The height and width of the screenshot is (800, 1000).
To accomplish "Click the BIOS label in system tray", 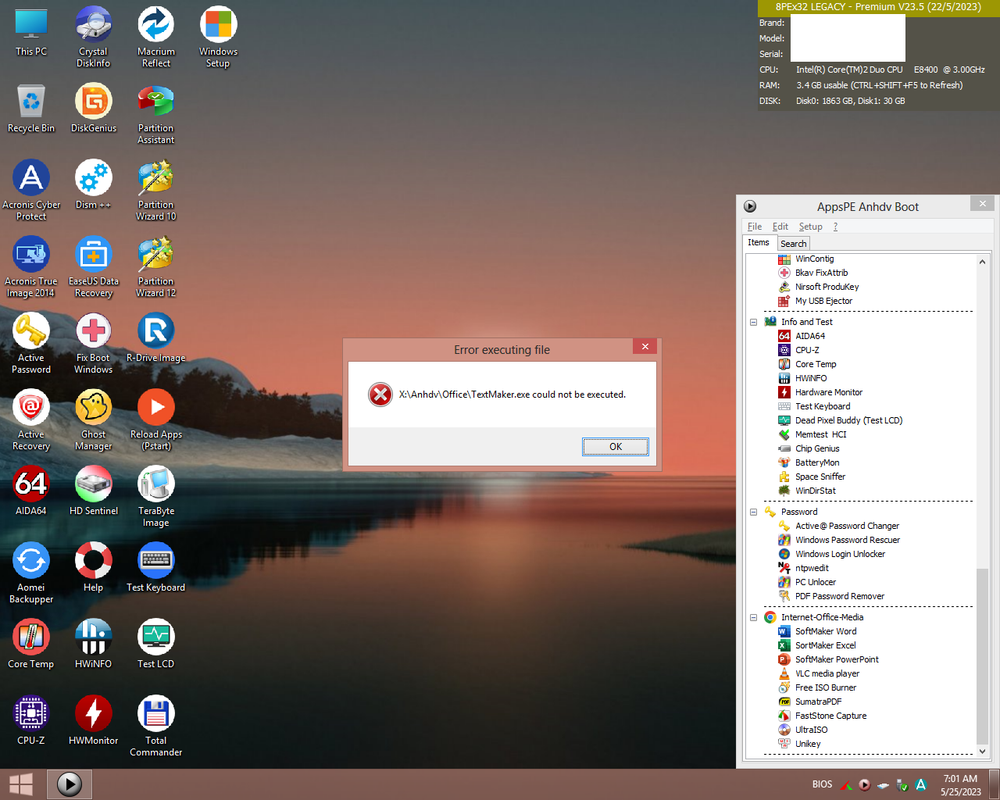I will 822,784.
